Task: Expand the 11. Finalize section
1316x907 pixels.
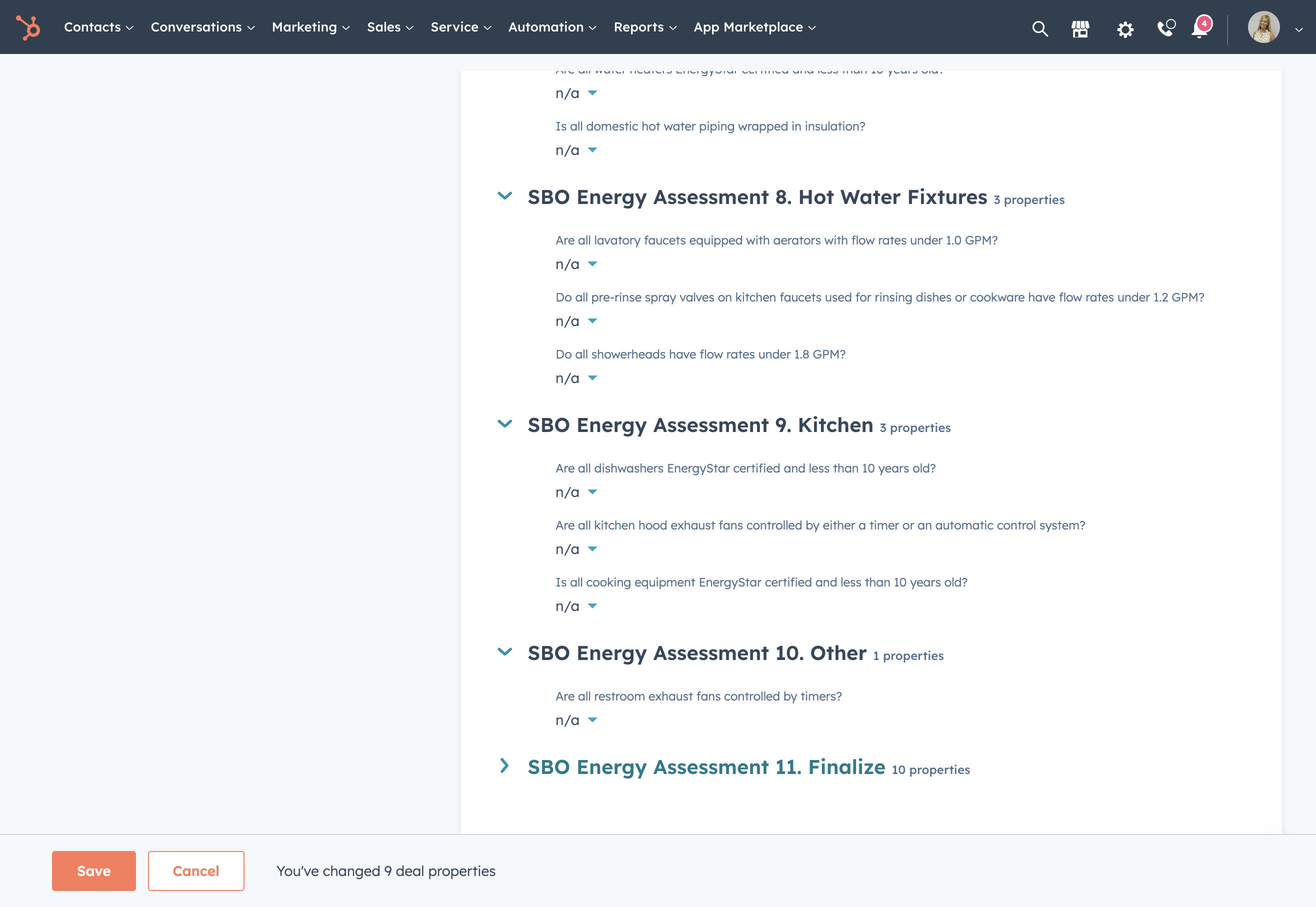Action: (504, 765)
